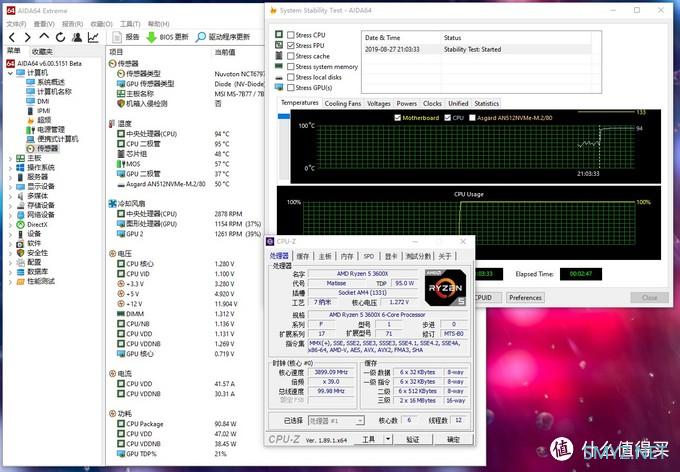Open the 文件(F) menu
This screenshot has width=680, height=472.
[x=16, y=24]
